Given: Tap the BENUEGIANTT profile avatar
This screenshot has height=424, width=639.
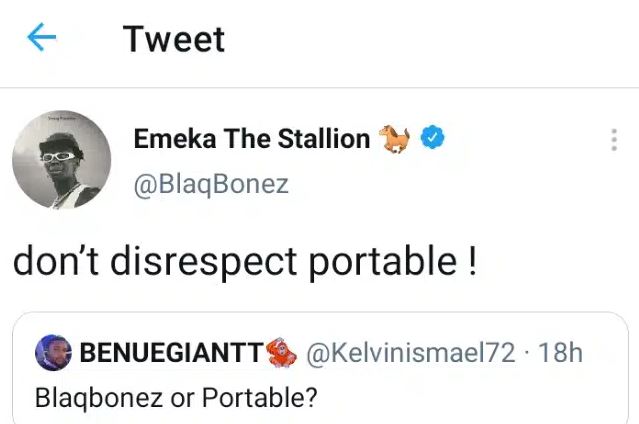Looking at the screenshot, I should [53, 352].
